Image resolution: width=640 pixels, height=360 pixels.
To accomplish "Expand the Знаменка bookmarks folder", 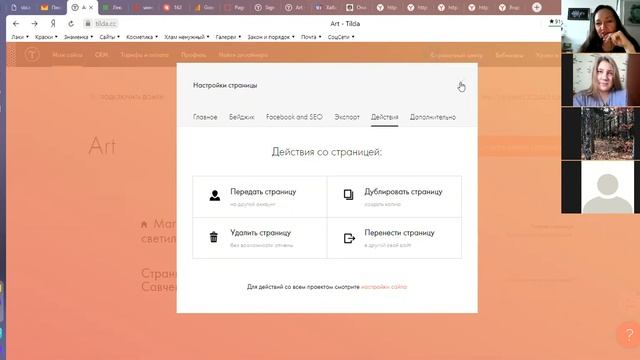I will click(x=78, y=37).
